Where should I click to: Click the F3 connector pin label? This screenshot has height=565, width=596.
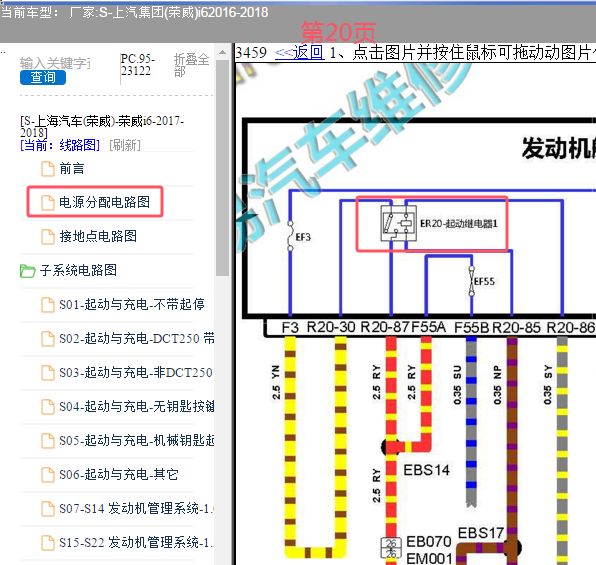tap(290, 327)
